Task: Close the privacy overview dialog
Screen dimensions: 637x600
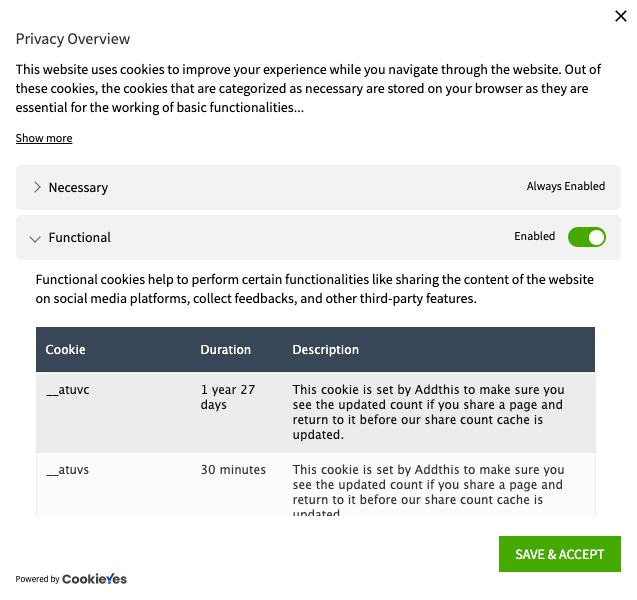Action: [x=620, y=16]
